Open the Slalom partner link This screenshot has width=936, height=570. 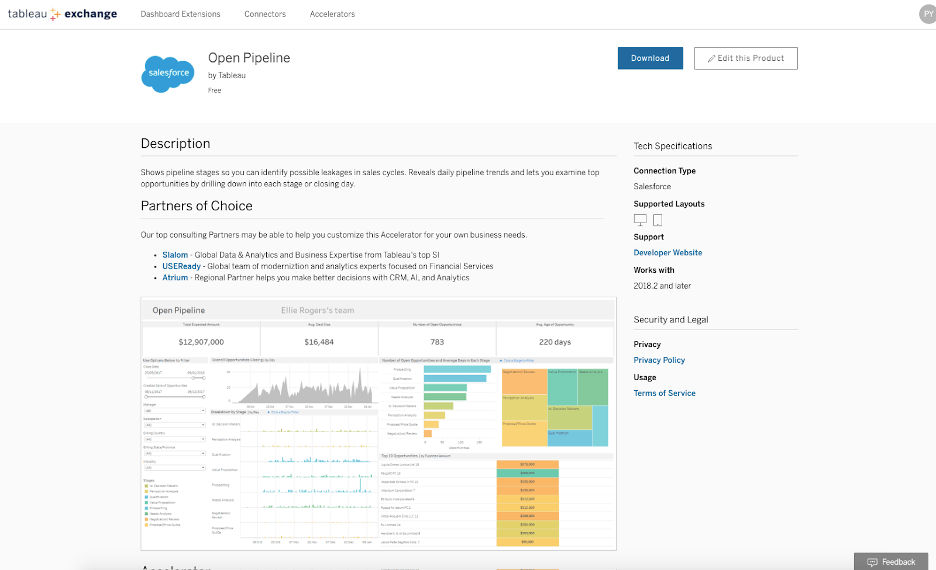(x=175, y=255)
